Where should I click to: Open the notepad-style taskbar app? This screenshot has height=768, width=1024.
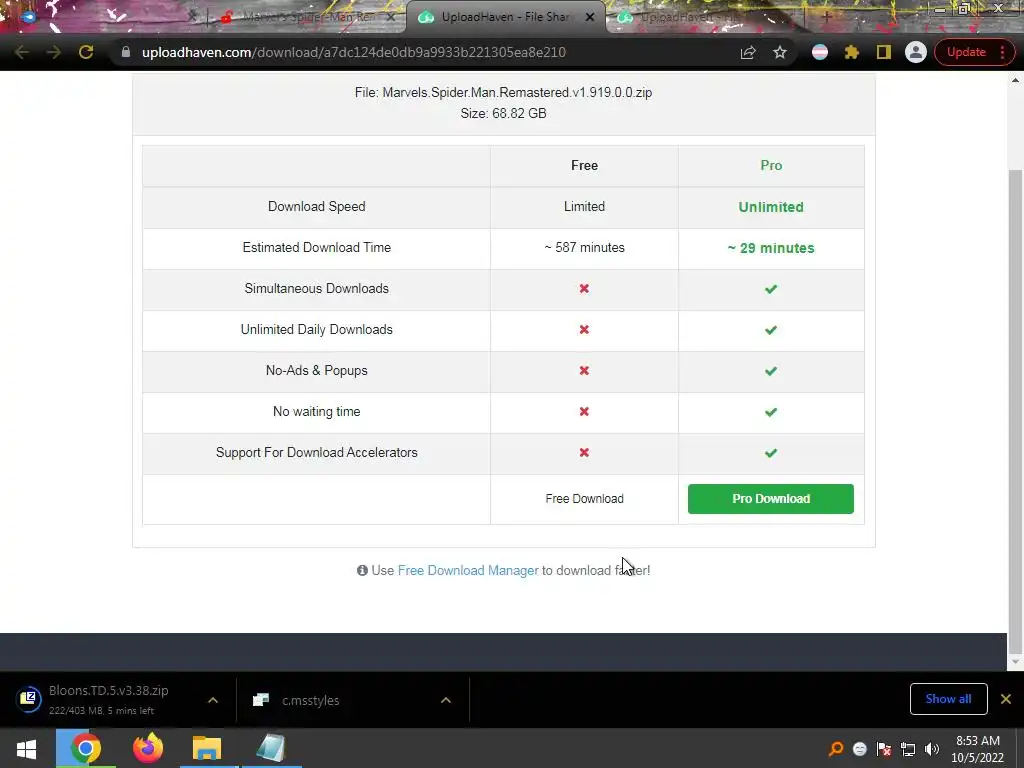[x=271, y=748]
